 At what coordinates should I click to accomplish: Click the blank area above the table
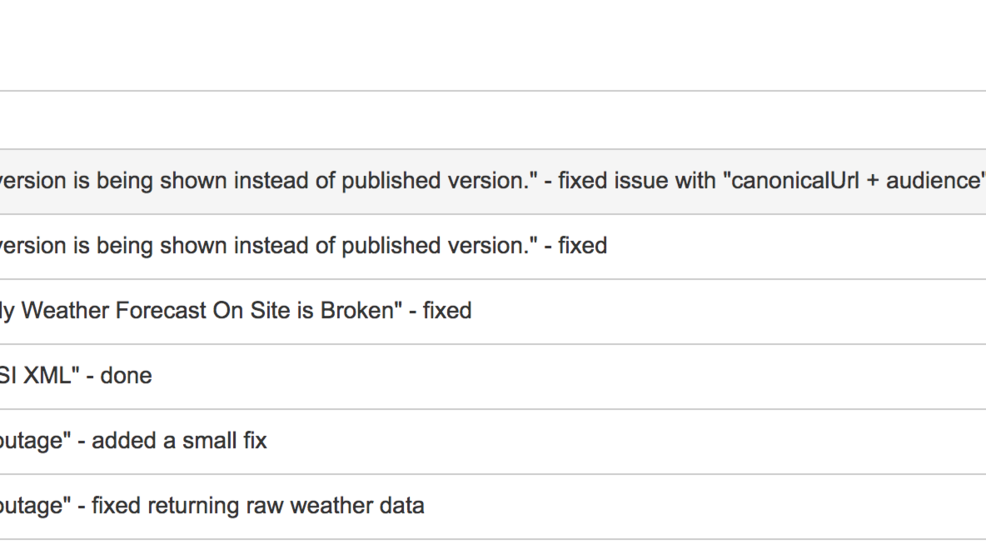(x=493, y=45)
